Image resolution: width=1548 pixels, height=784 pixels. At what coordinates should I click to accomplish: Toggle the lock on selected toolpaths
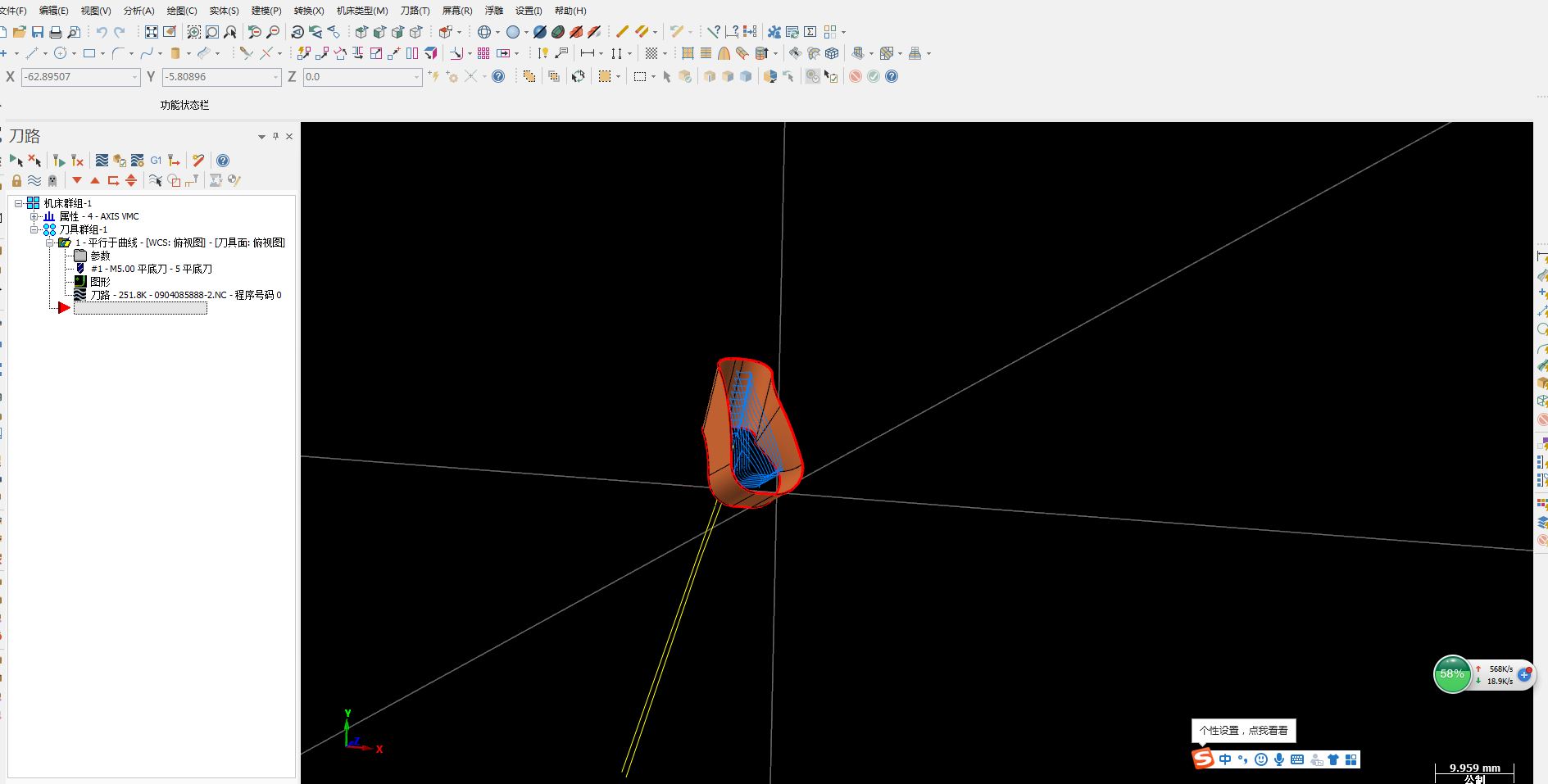[17, 181]
